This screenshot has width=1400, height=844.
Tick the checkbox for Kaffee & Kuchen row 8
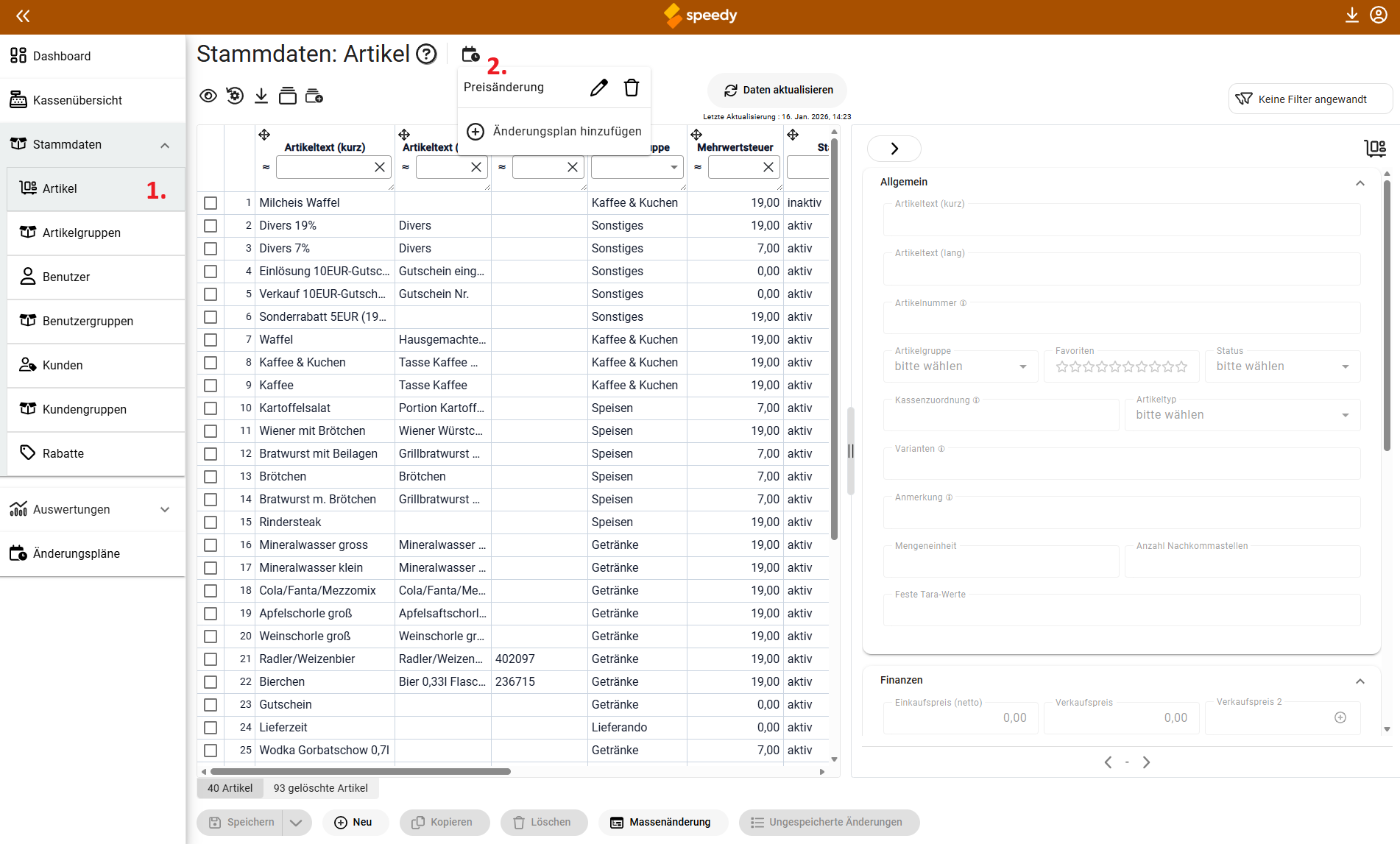tap(211, 363)
